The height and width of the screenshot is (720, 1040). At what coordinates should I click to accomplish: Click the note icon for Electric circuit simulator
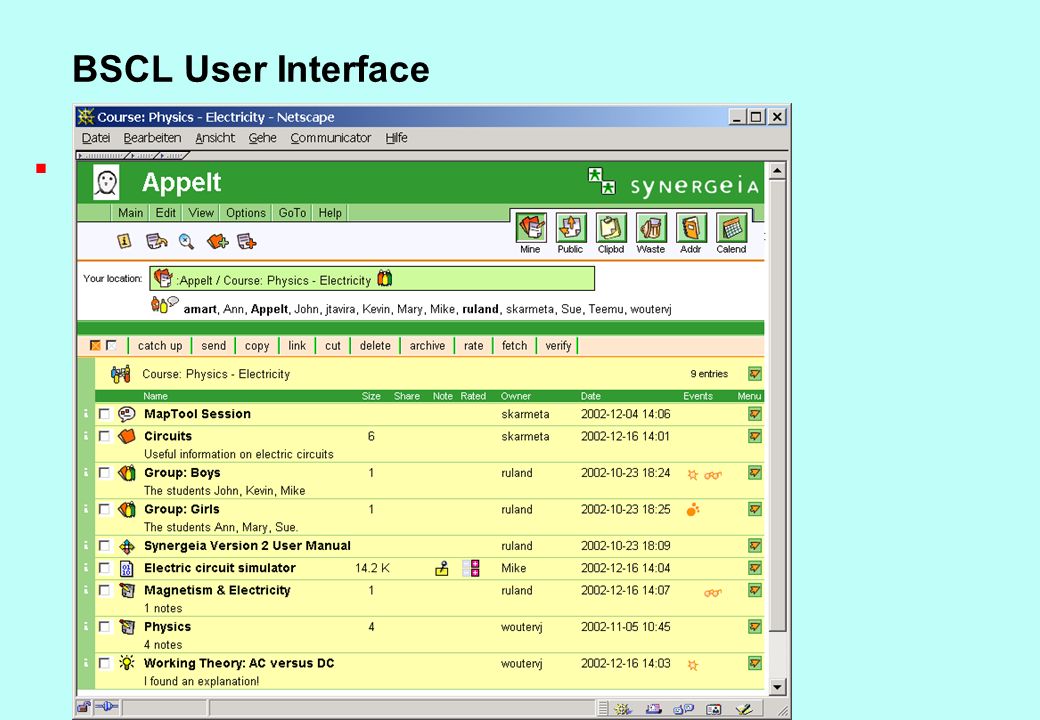(442, 568)
